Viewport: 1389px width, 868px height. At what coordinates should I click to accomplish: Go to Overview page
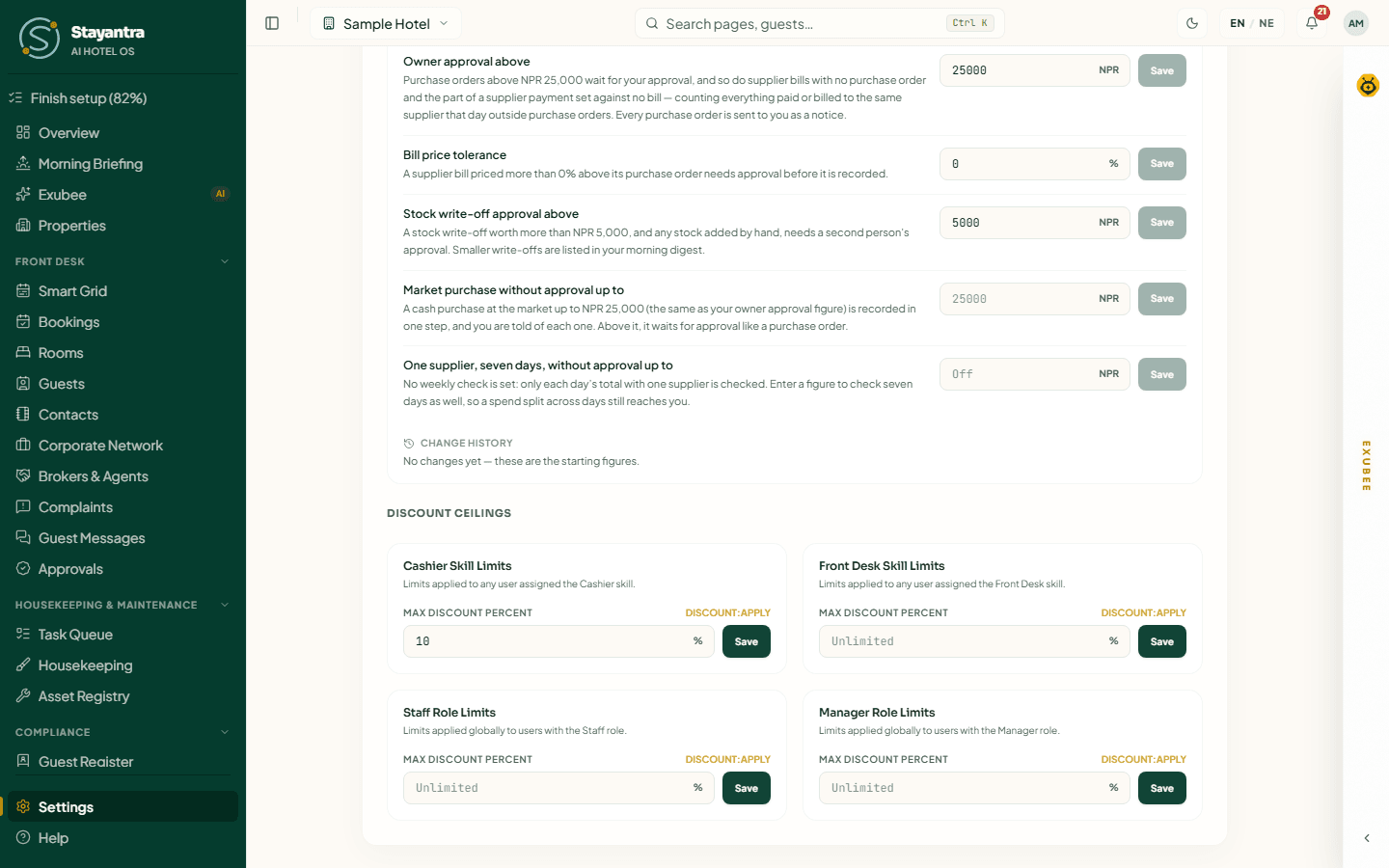[x=123, y=133]
